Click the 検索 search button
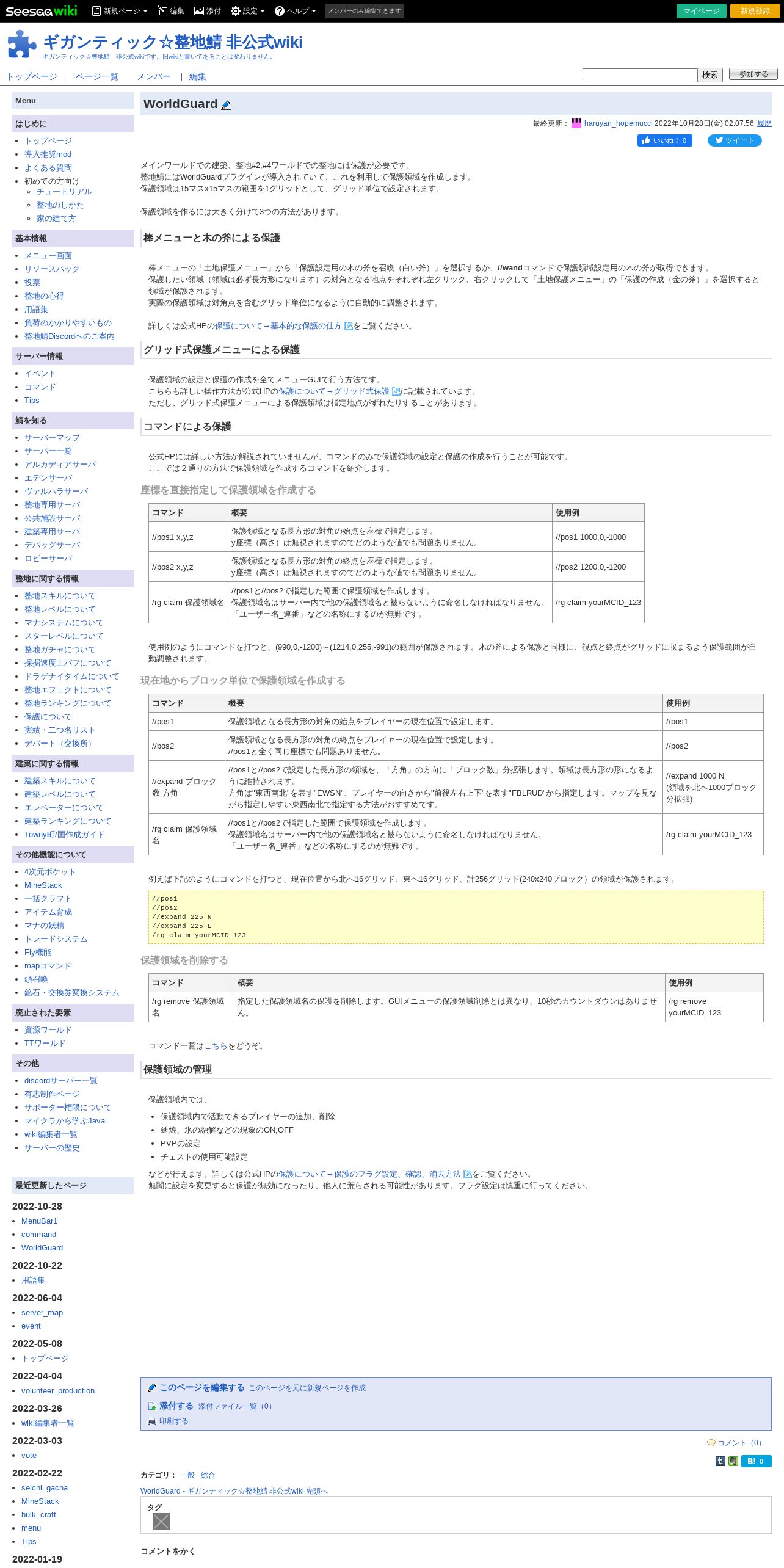The width and height of the screenshot is (784, 1568). (x=710, y=74)
